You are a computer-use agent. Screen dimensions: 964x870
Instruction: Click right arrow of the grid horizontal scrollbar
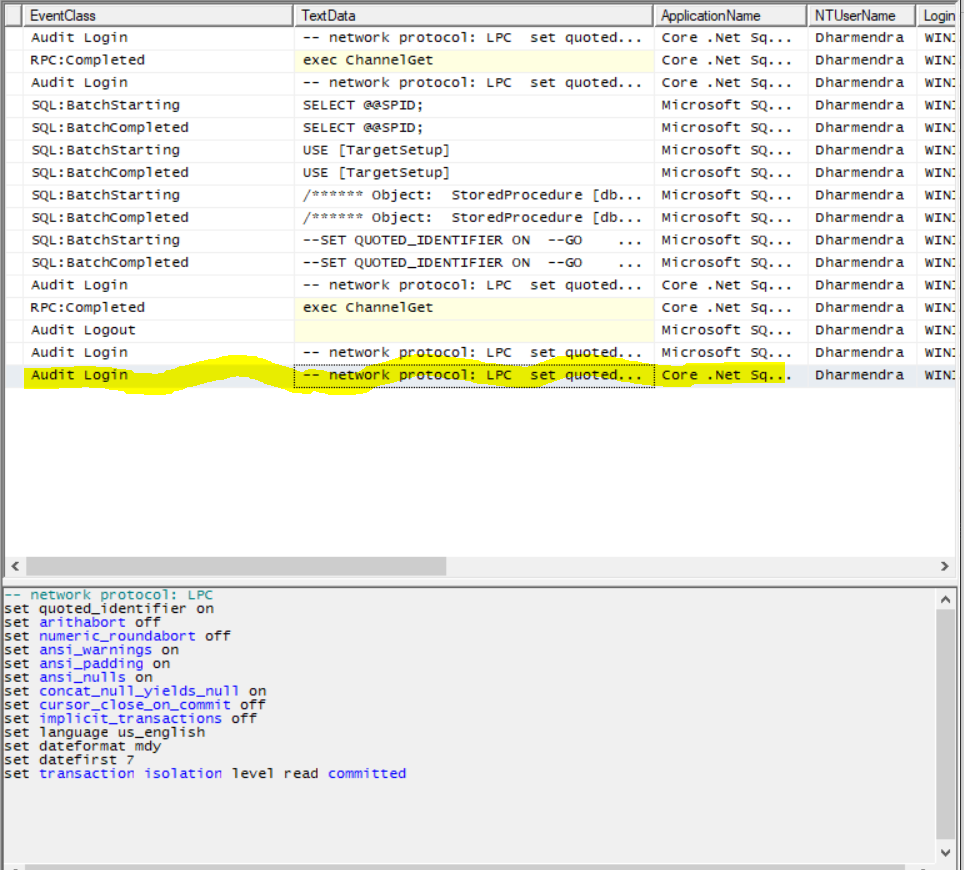(945, 566)
